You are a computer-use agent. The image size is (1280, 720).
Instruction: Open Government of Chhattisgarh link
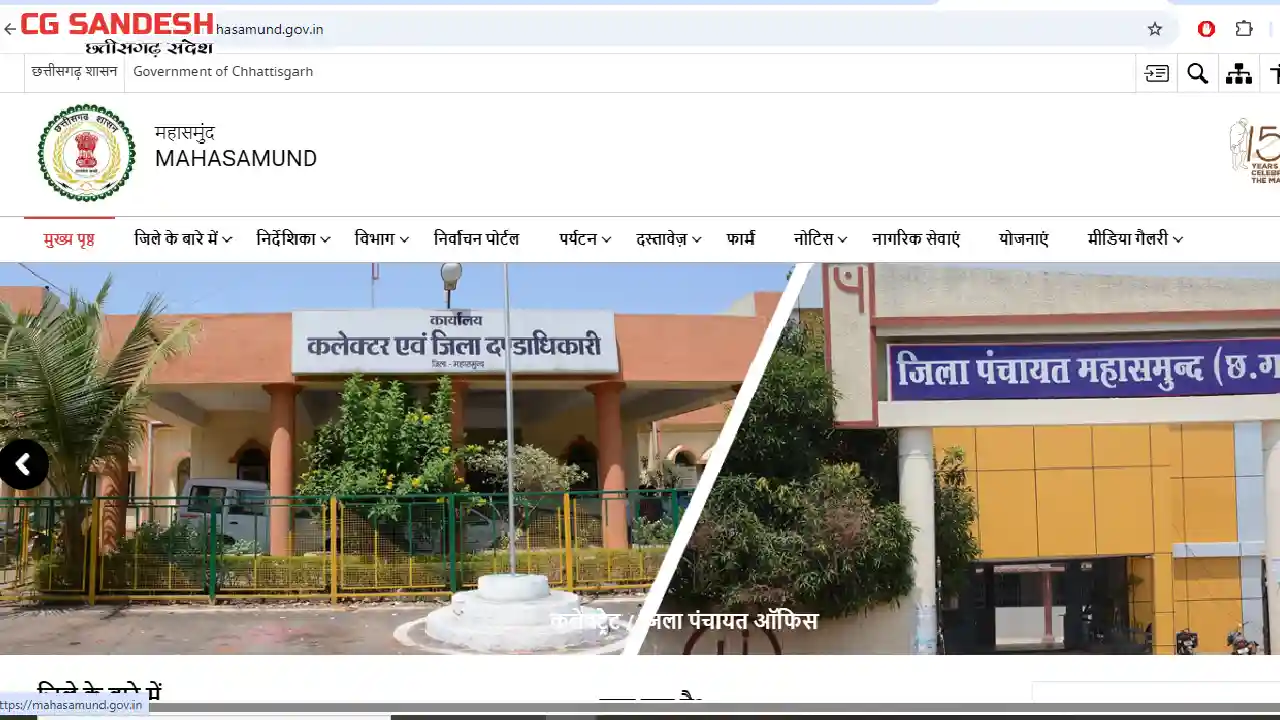pos(223,72)
